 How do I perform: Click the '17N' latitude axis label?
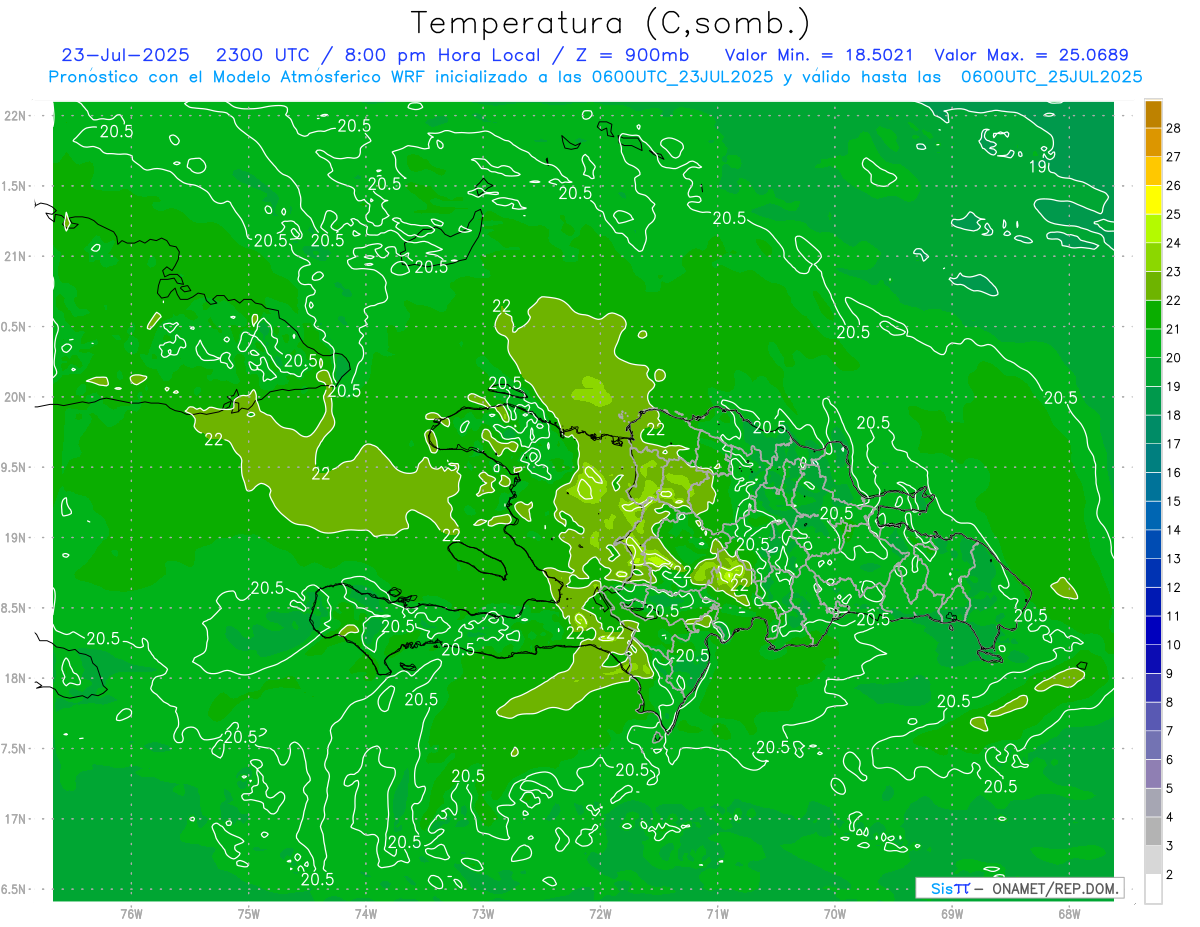pos(15,819)
